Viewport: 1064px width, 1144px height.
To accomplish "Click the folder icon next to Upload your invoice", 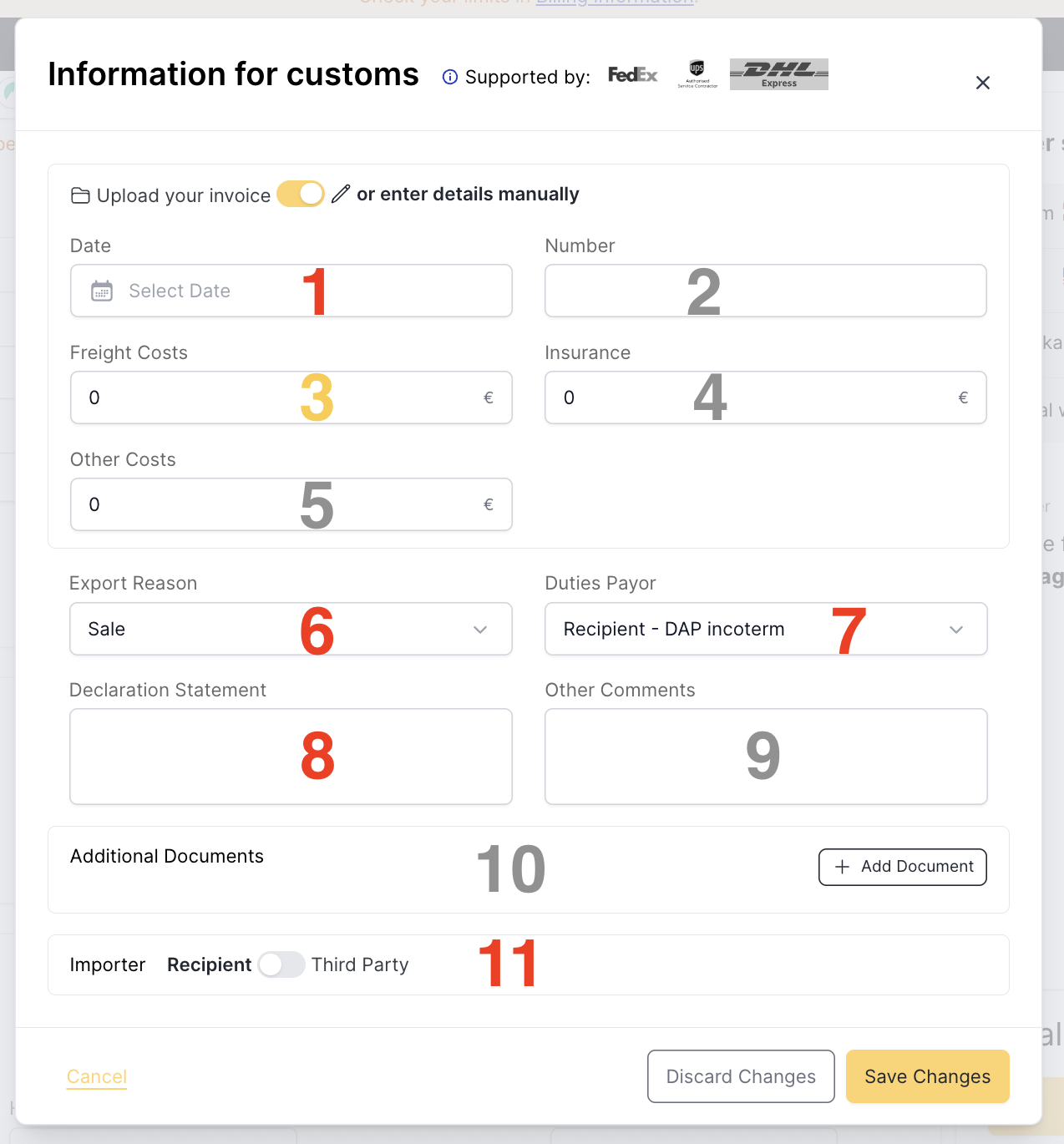I will click(81, 195).
